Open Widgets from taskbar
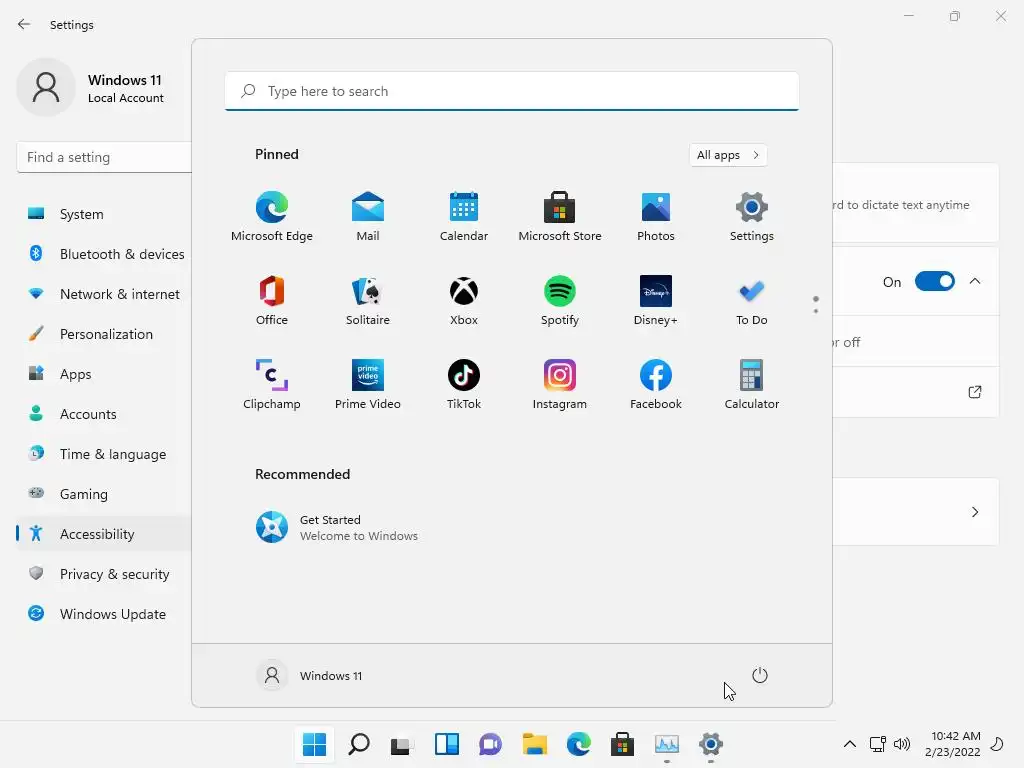 [x=447, y=744]
